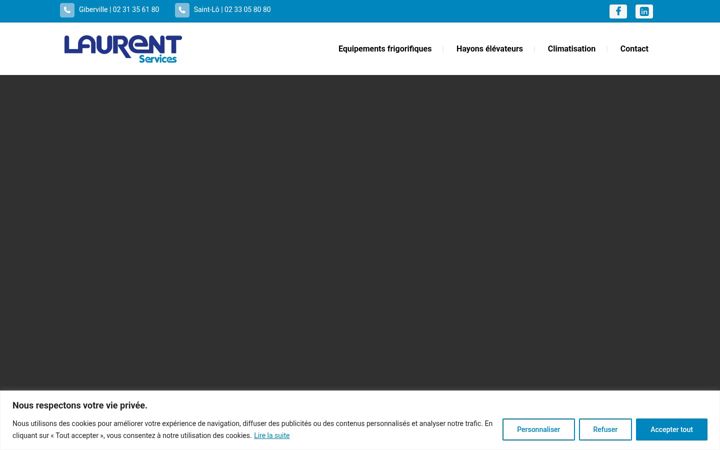Open the Climatisation menu item
The height and width of the screenshot is (450, 720).
pyautogui.click(x=571, y=49)
